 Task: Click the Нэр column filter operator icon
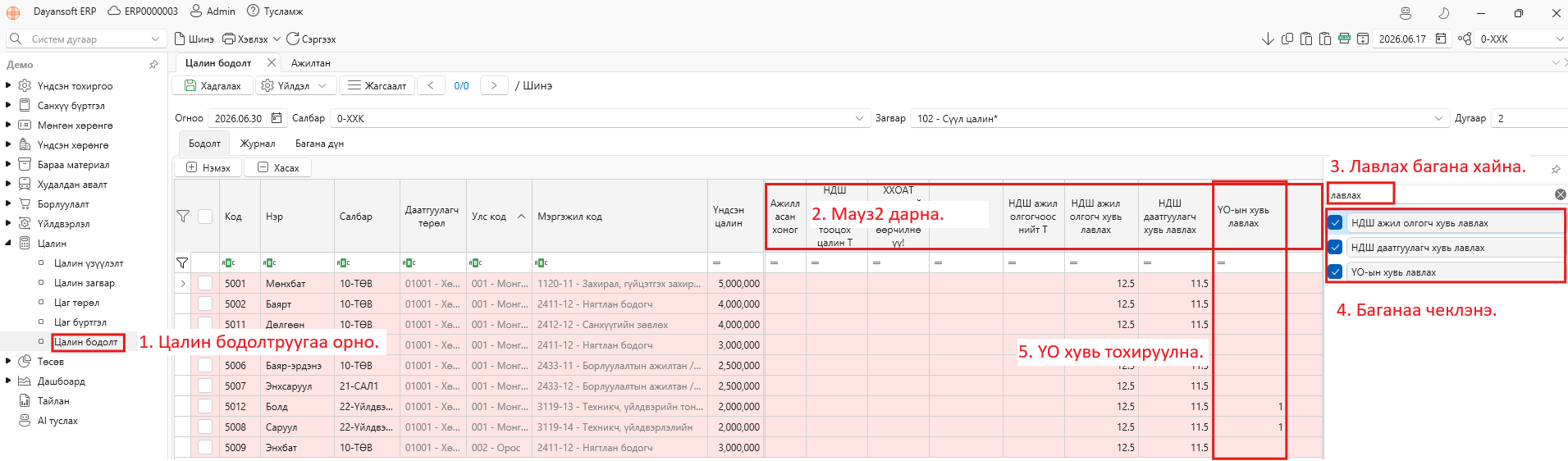point(269,262)
